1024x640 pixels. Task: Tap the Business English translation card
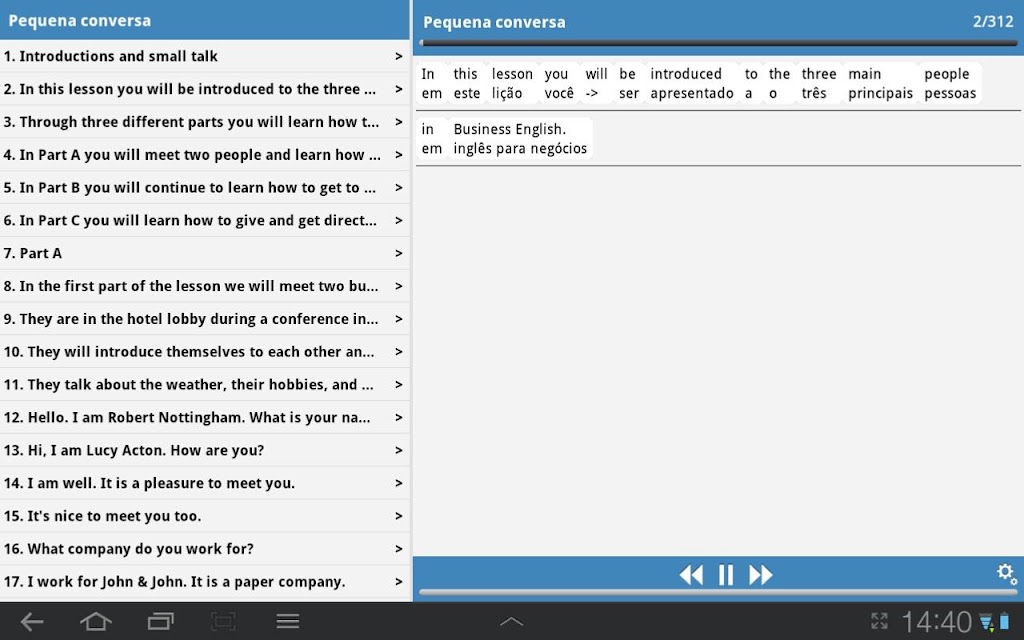pos(520,139)
